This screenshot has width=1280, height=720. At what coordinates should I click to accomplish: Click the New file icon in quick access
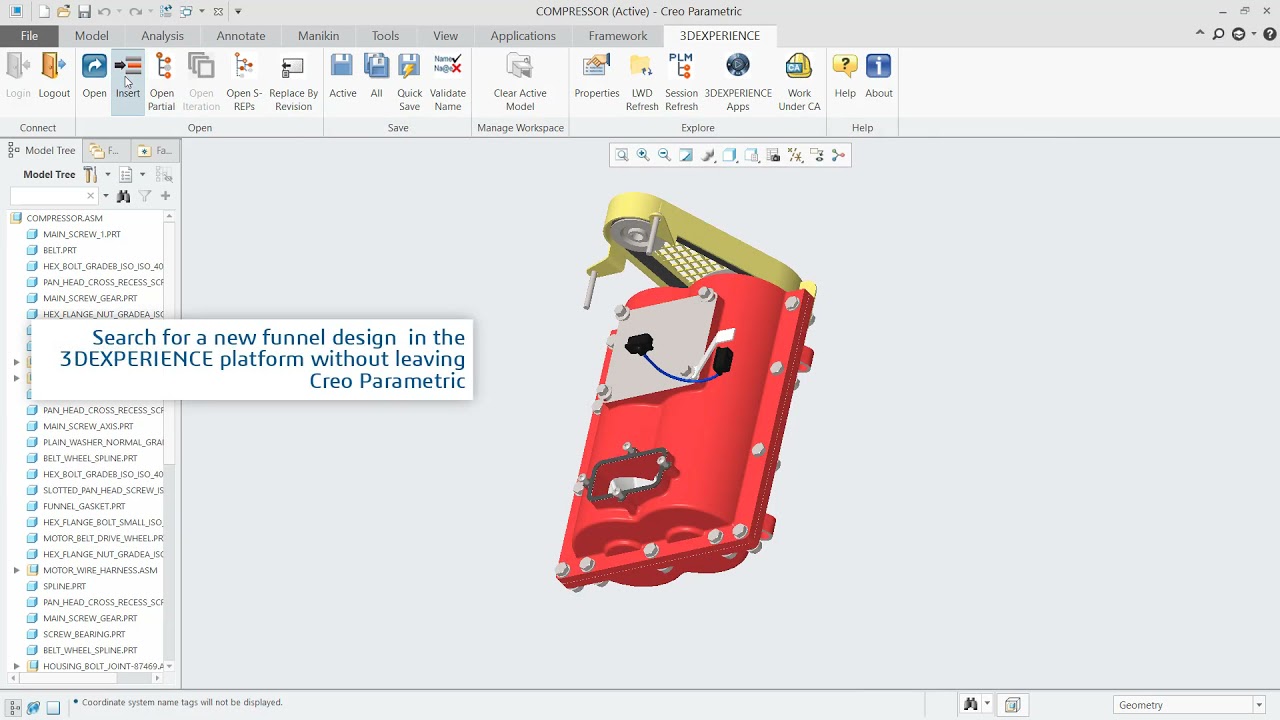42,12
